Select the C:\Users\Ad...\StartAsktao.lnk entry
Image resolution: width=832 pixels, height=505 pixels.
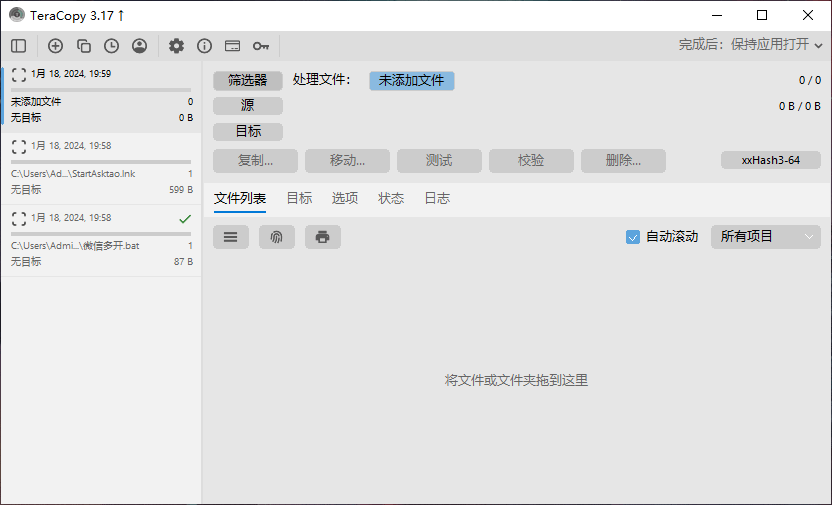[x=73, y=174]
